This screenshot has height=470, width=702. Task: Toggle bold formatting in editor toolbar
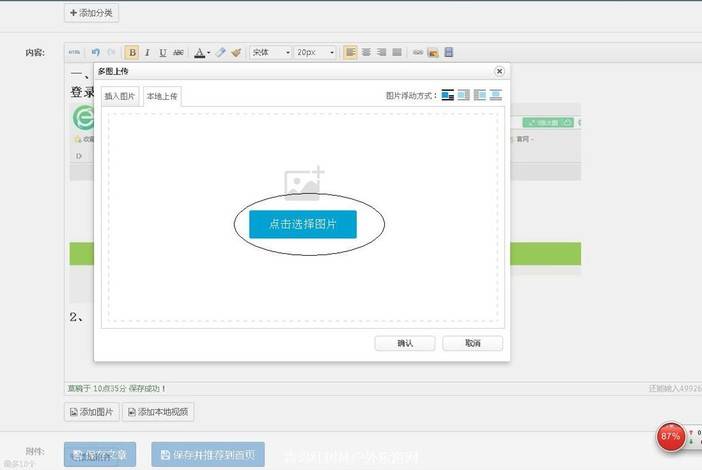(132, 52)
